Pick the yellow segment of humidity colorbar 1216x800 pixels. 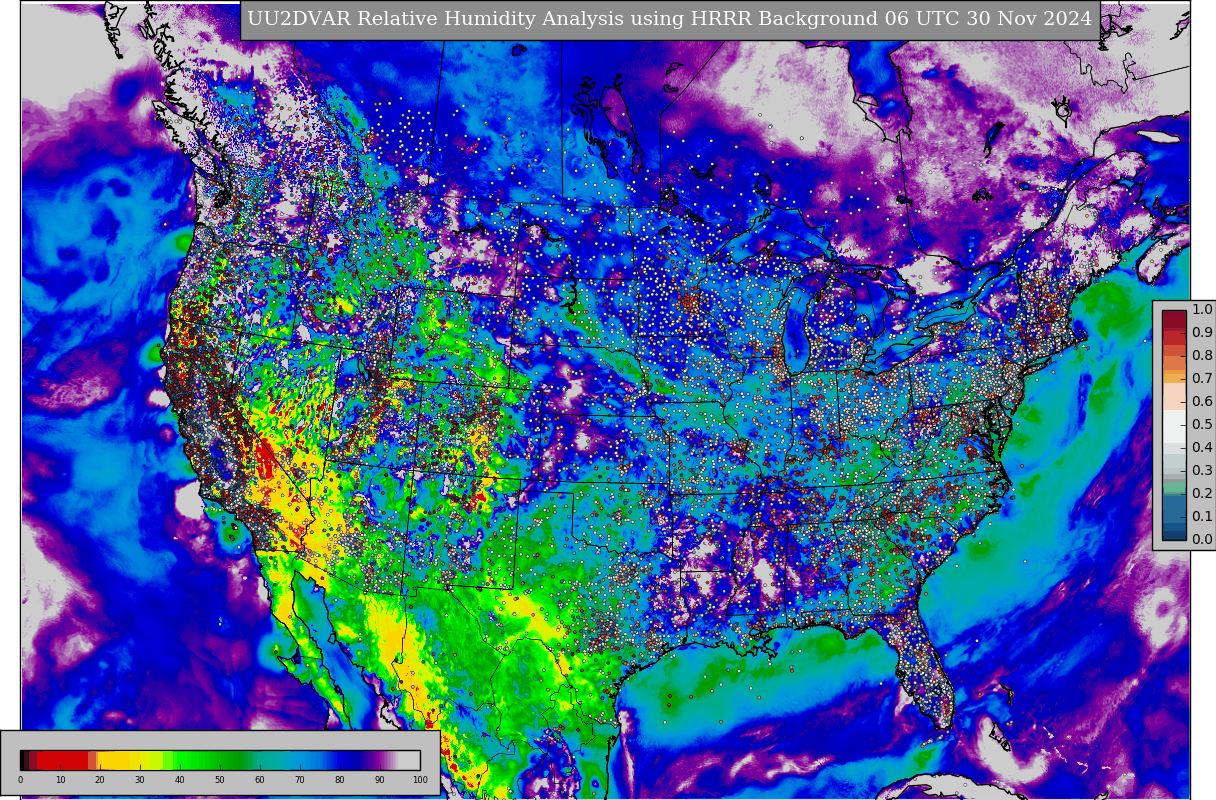coord(130,760)
